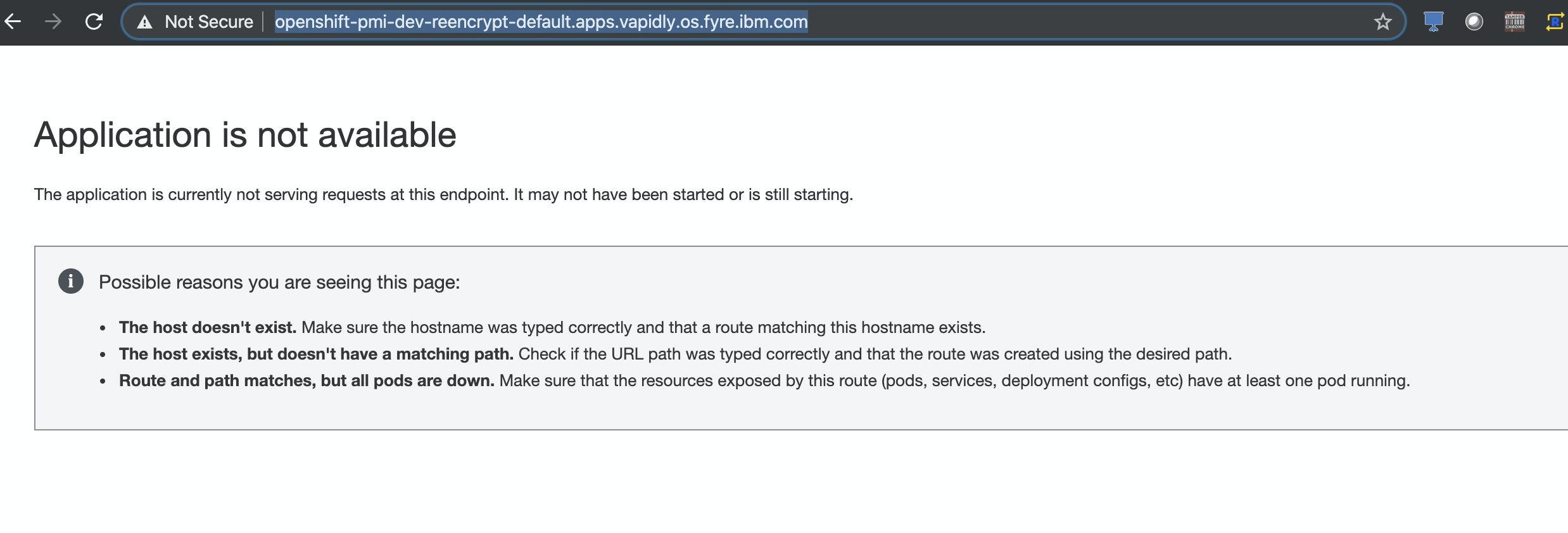Open the Tamper Chrome extension
Image resolution: width=1568 pixels, height=533 pixels.
pos(1514,22)
